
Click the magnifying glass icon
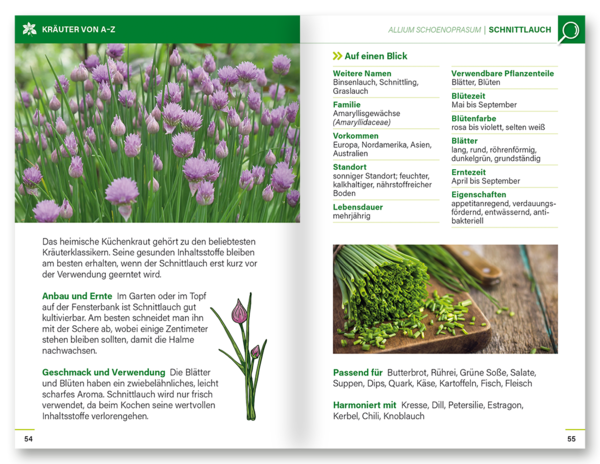[570, 31]
